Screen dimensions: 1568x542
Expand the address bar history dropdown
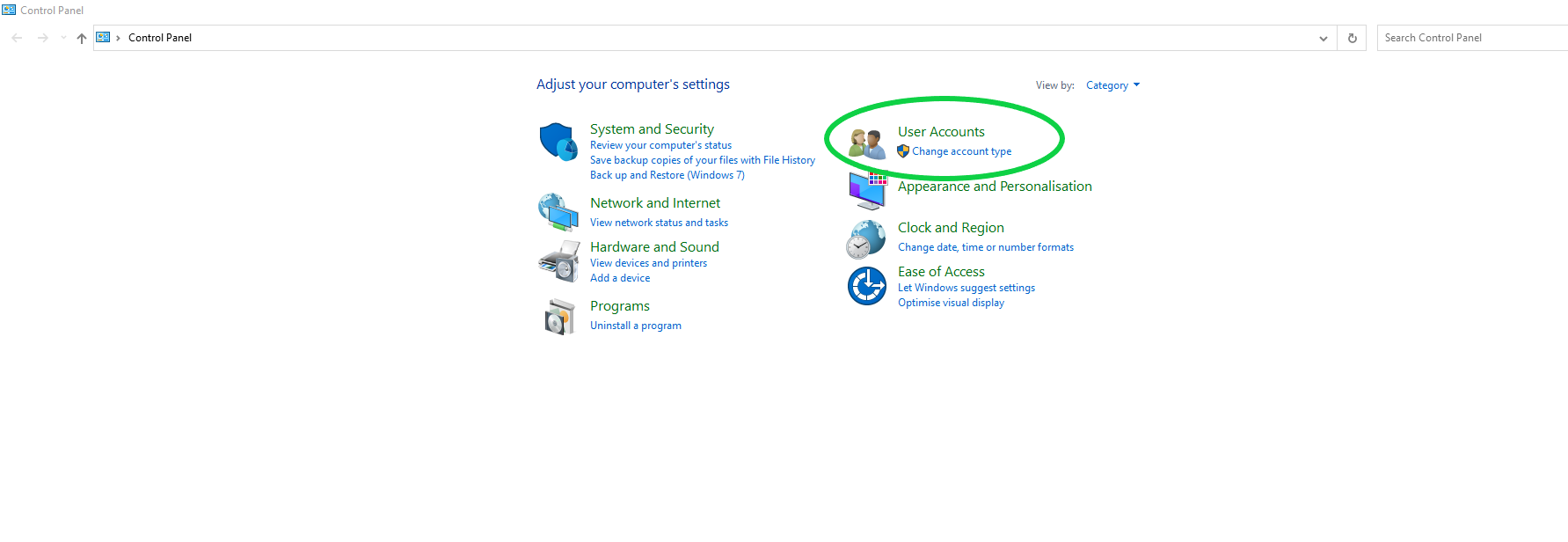click(x=1324, y=38)
